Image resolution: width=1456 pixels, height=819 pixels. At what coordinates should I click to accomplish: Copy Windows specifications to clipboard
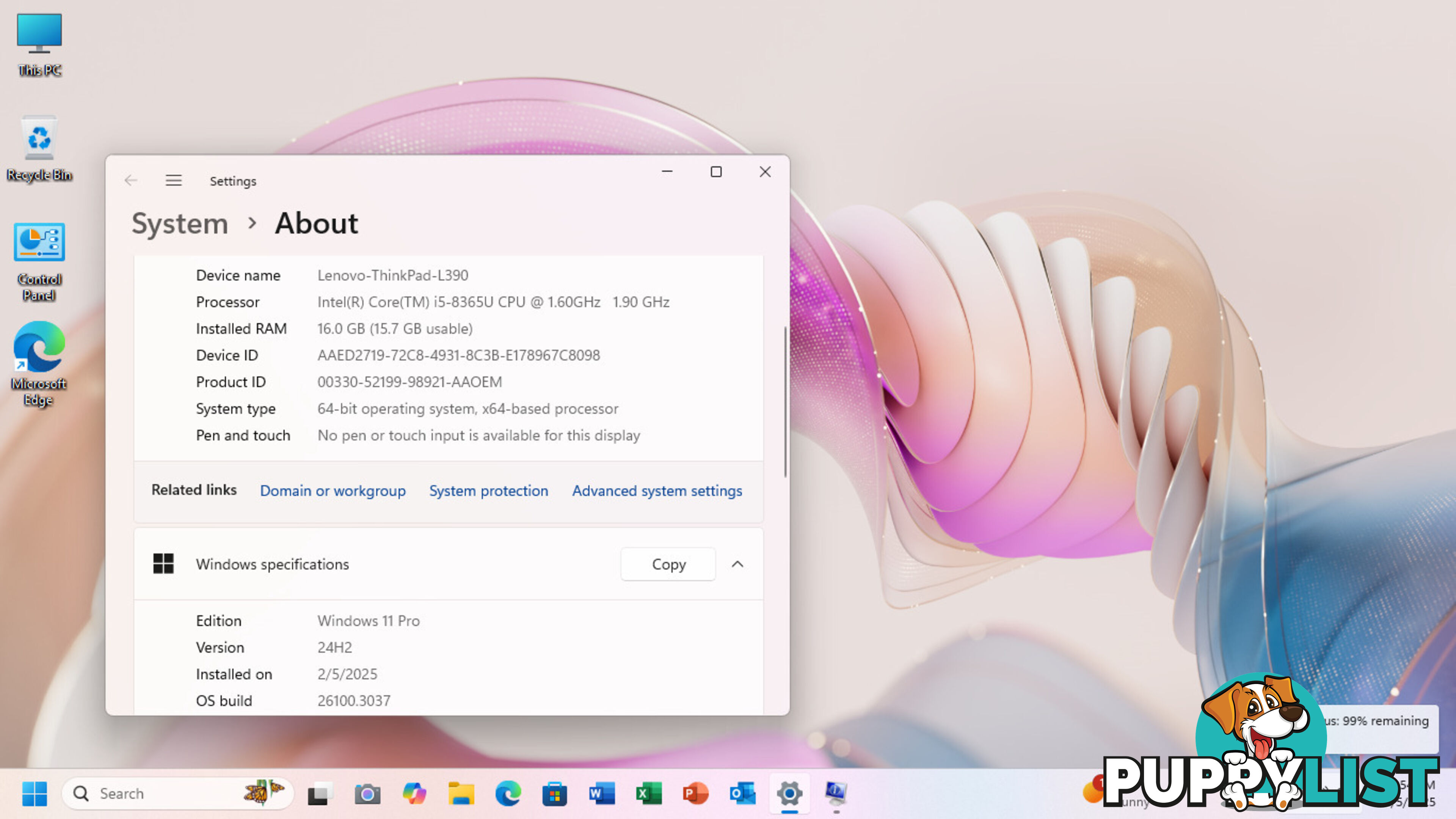(x=668, y=563)
